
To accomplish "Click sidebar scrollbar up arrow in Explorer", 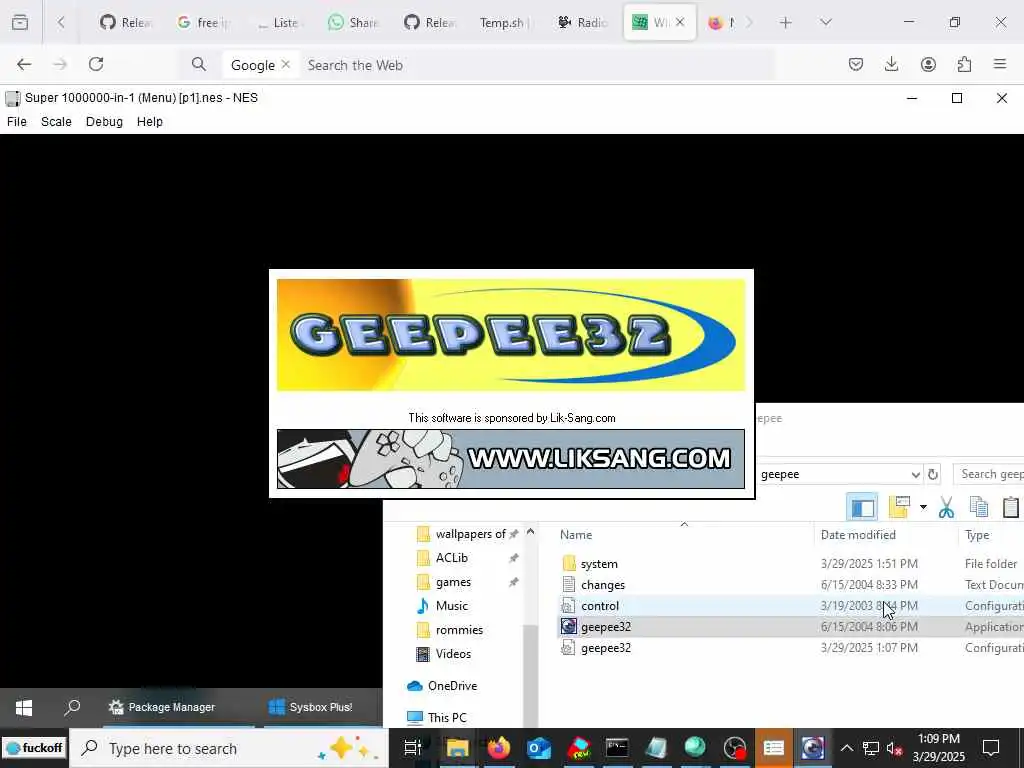I will pyautogui.click(x=530, y=532).
